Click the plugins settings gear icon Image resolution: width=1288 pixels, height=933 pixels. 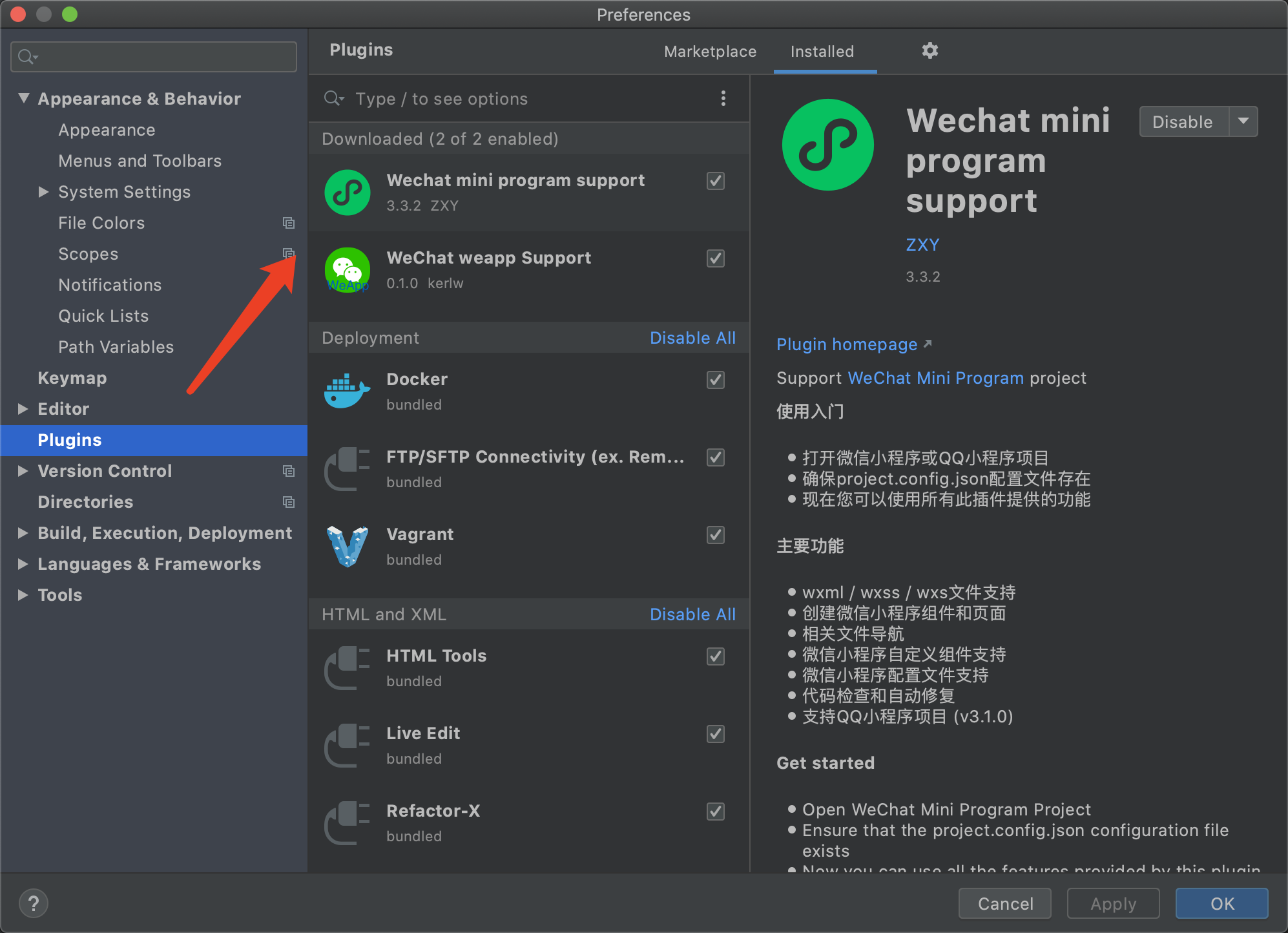930,50
